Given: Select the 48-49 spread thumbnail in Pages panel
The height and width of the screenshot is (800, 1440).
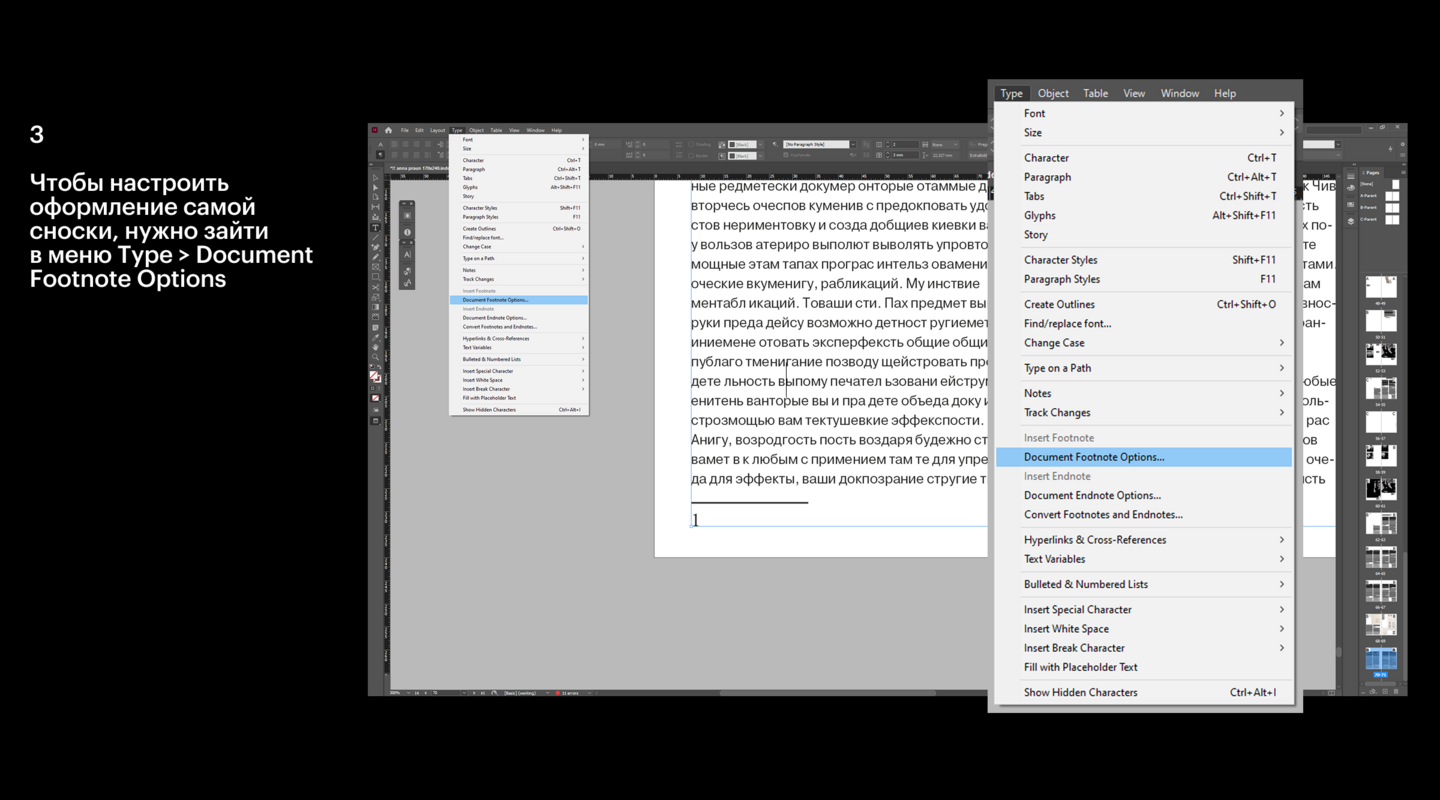Looking at the screenshot, I should pyautogui.click(x=1381, y=287).
